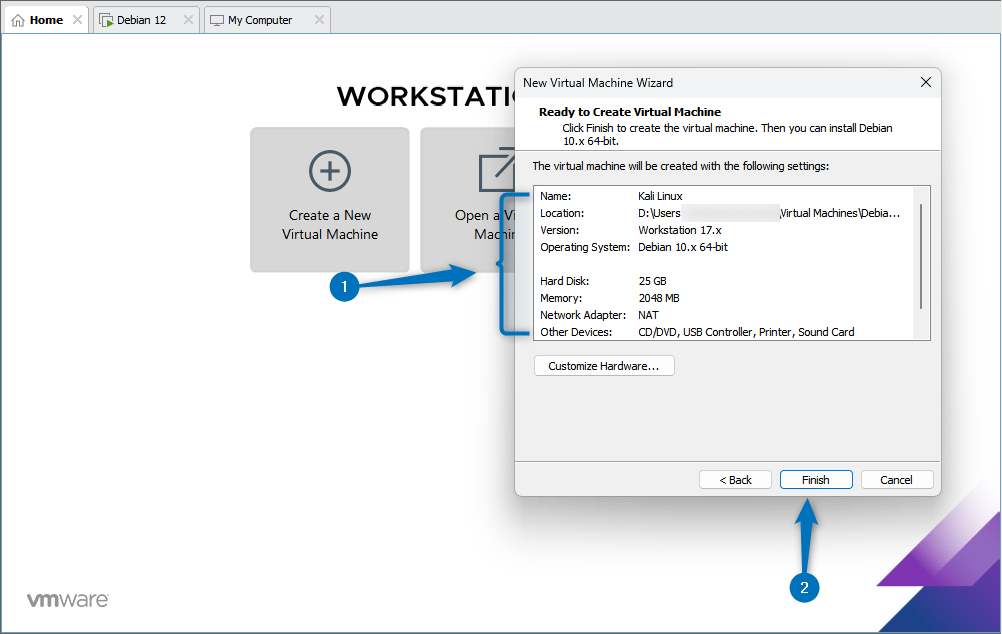Click the blue arrow marker labeled 2
Screen dimensions: 1002x634
point(805,589)
